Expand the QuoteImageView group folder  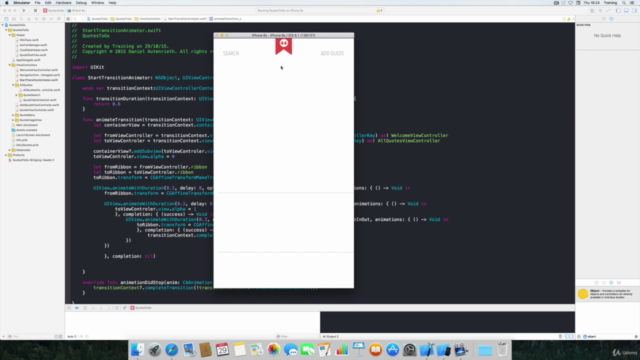[x=13, y=120]
